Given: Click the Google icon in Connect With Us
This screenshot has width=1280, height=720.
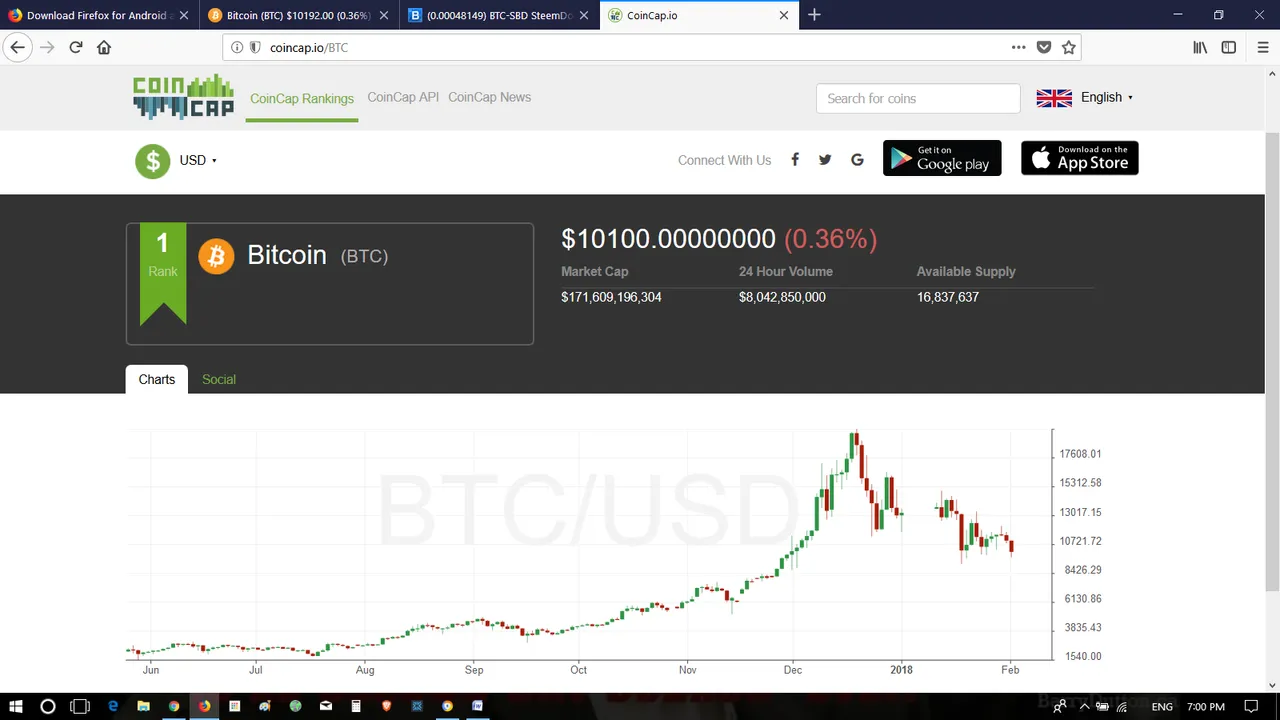Looking at the screenshot, I should tap(857, 160).
